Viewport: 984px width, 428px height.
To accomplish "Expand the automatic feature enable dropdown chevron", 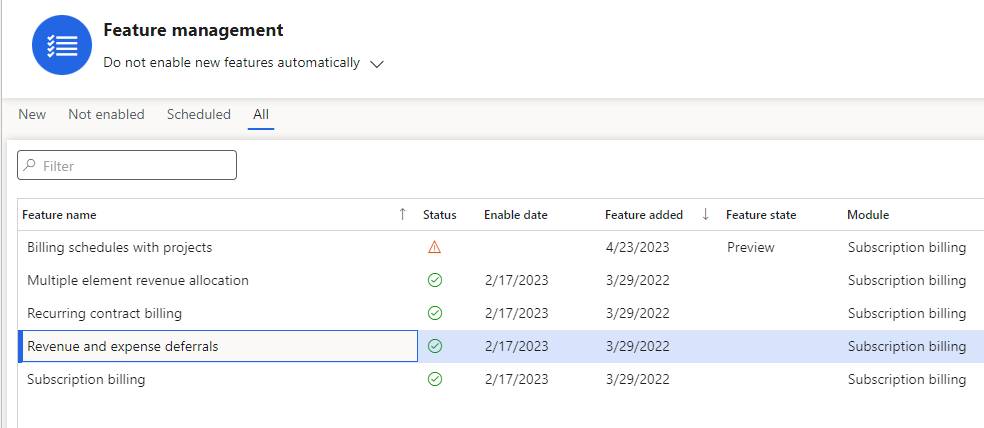I will (377, 64).
